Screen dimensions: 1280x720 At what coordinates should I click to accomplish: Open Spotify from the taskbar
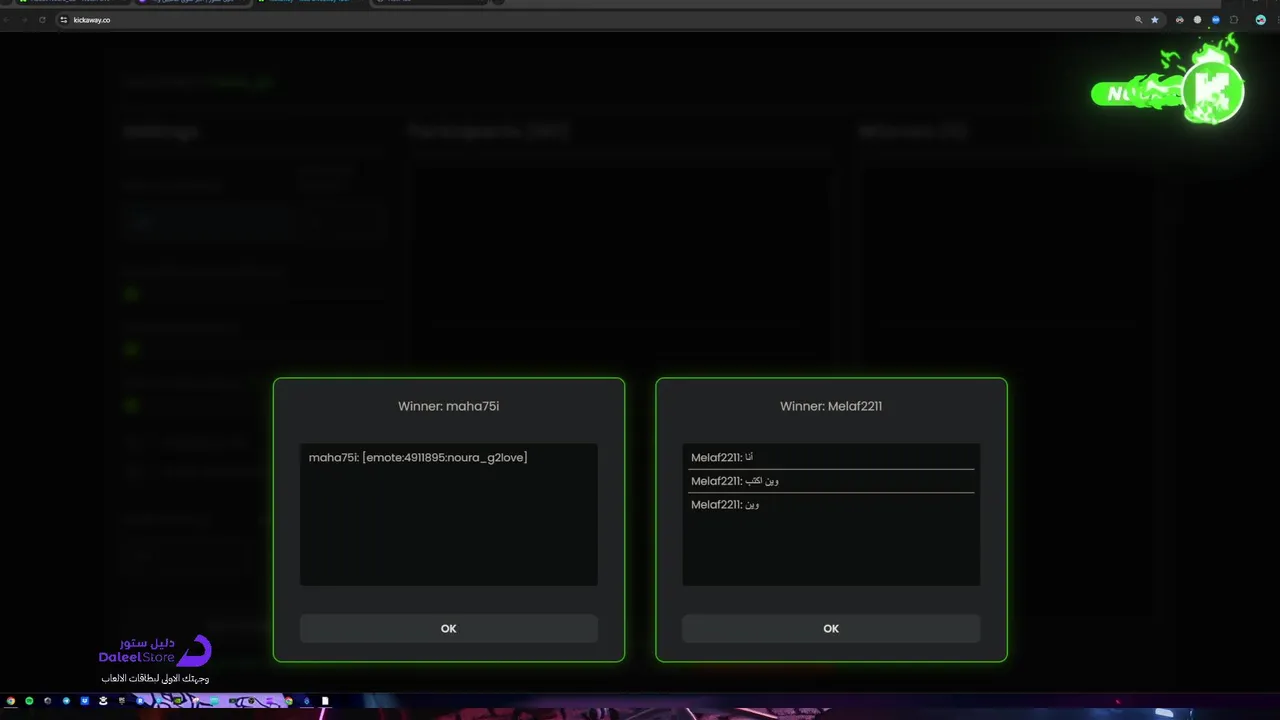point(29,701)
